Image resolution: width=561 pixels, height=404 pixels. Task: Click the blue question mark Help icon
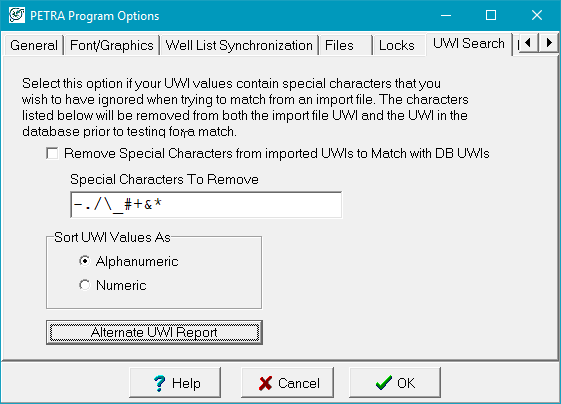pos(159,383)
